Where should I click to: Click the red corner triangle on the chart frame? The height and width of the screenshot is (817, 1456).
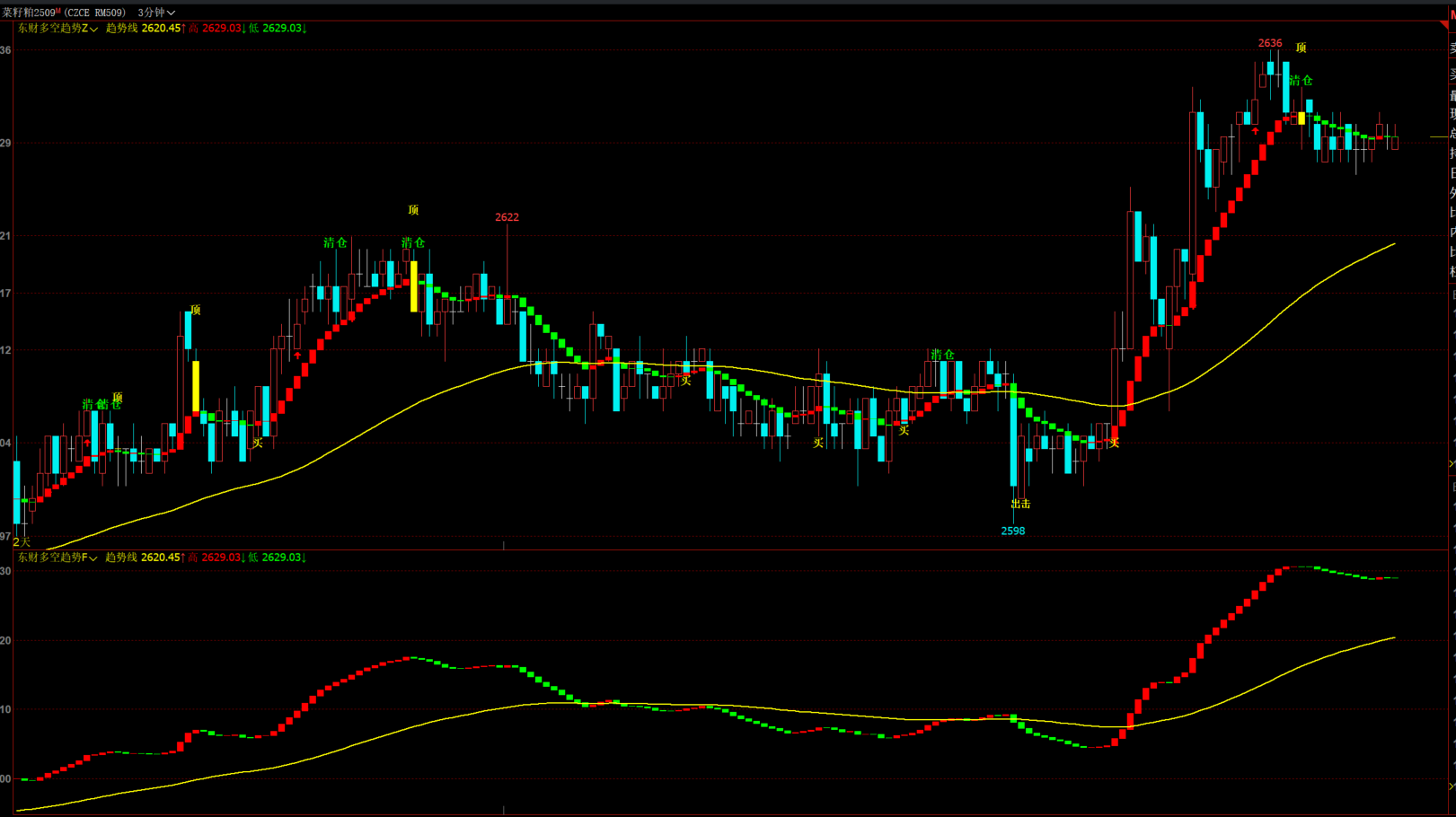[x=1445, y=25]
